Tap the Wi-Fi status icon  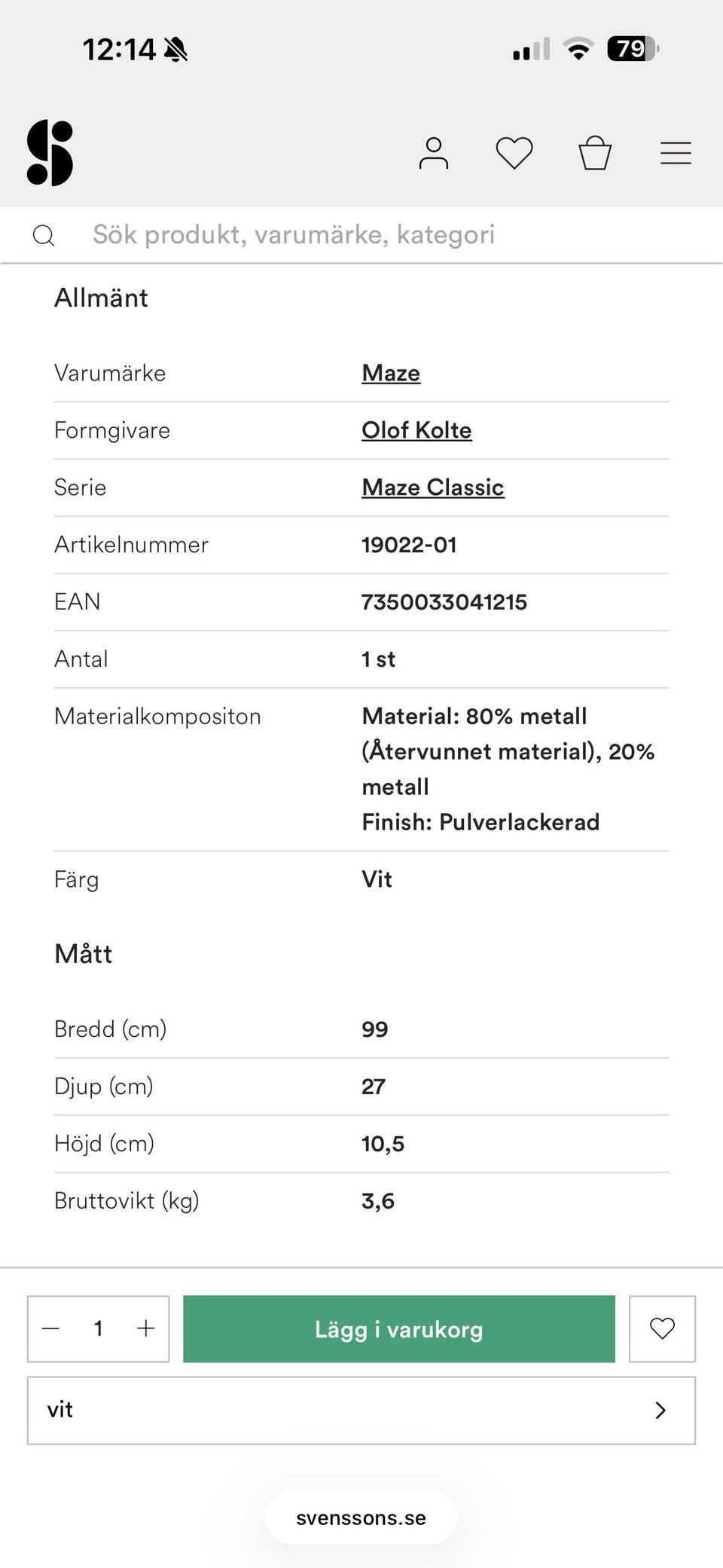coord(578,49)
